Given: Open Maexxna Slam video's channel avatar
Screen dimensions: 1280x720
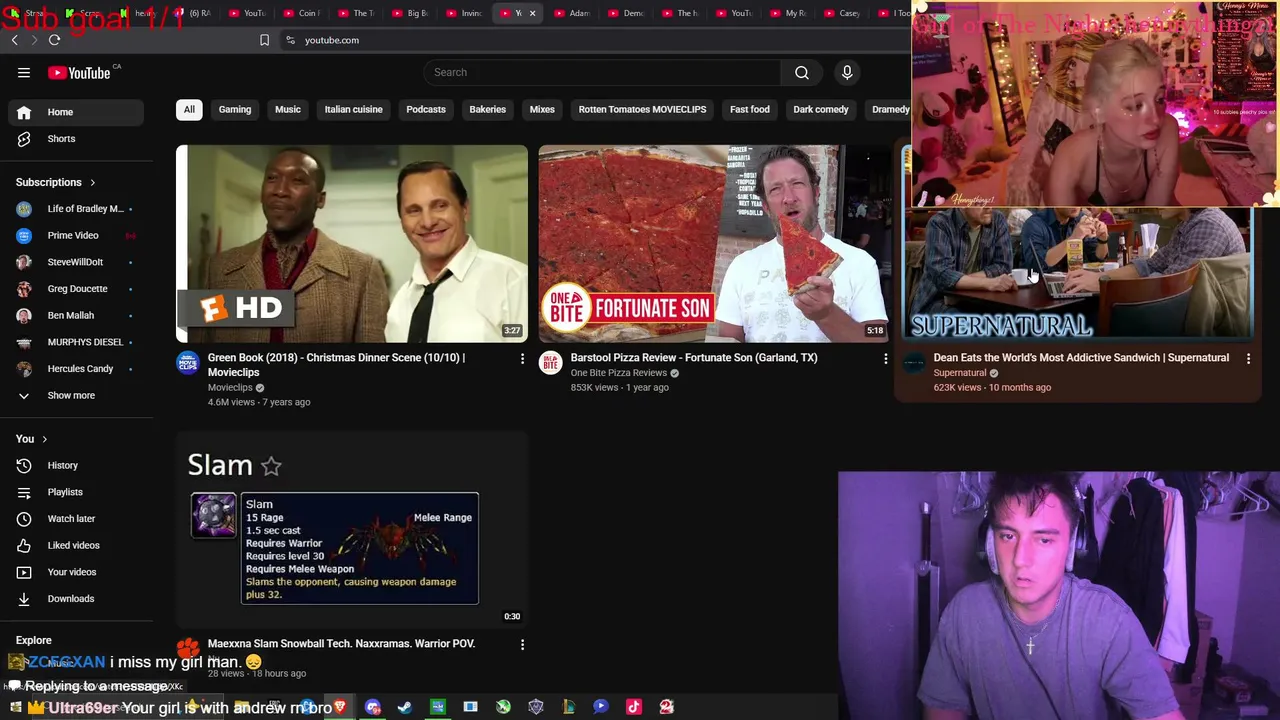Looking at the screenshot, I should (188, 649).
